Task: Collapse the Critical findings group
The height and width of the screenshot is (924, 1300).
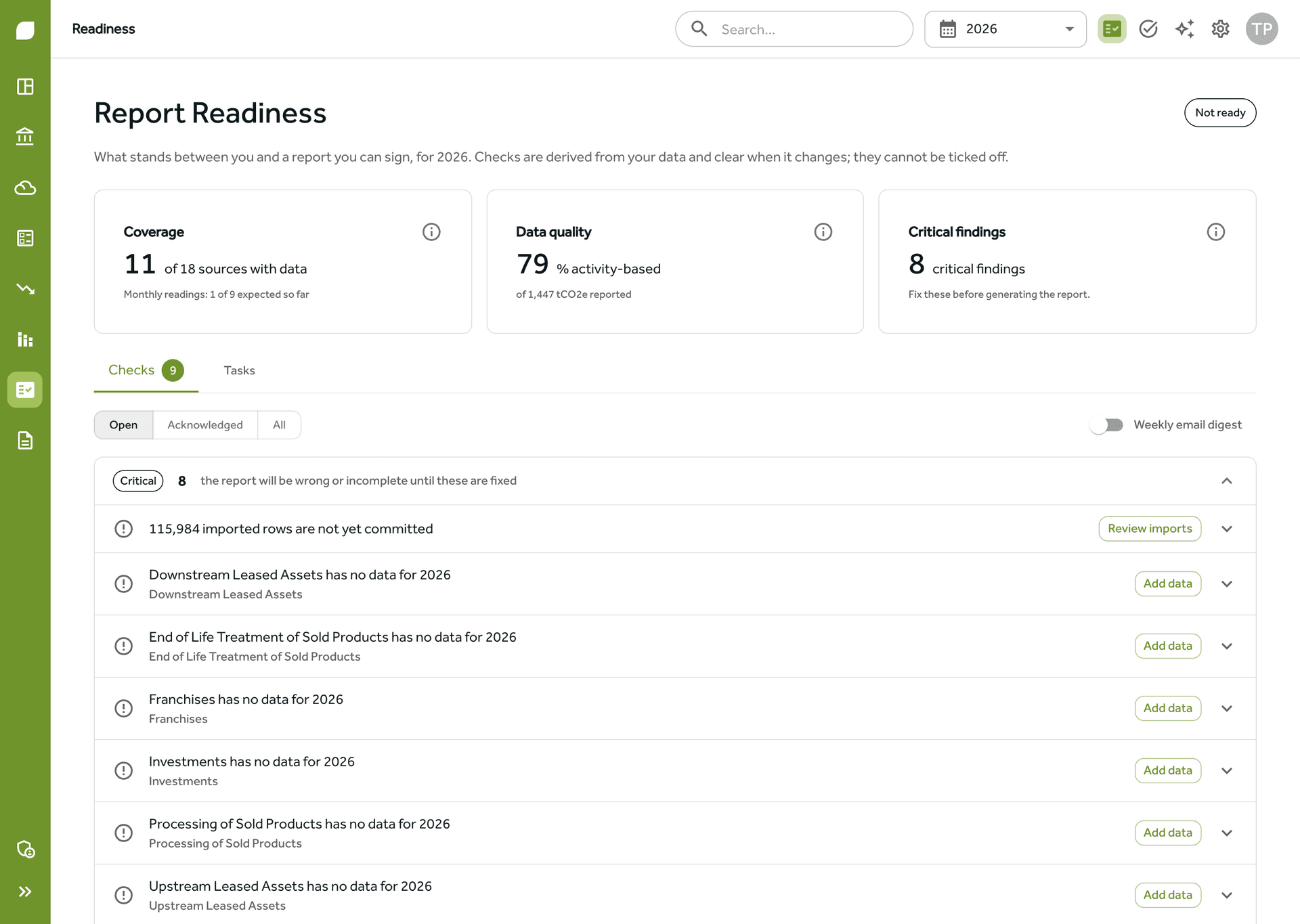Action: tap(1227, 481)
